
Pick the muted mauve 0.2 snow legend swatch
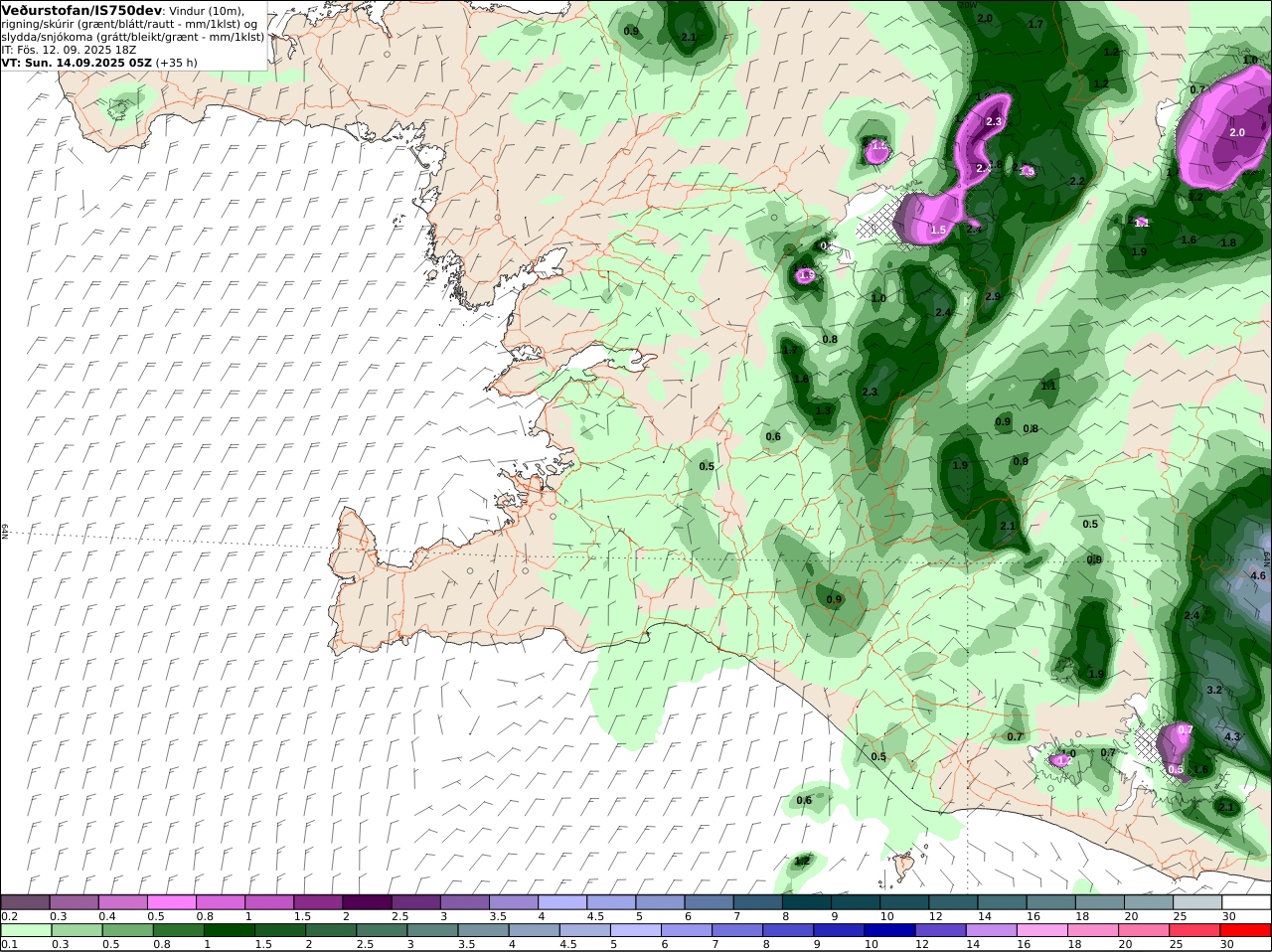click(26, 902)
